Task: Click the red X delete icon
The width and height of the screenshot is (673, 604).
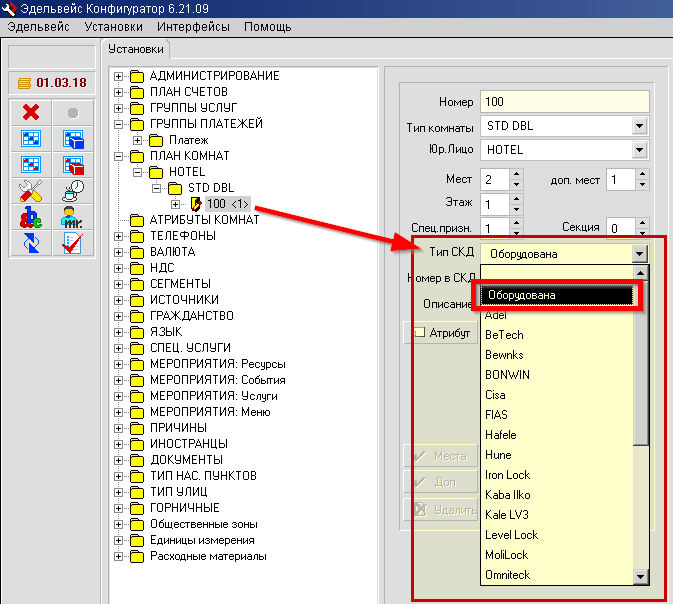Action: pyautogui.click(x=30, y=113)
